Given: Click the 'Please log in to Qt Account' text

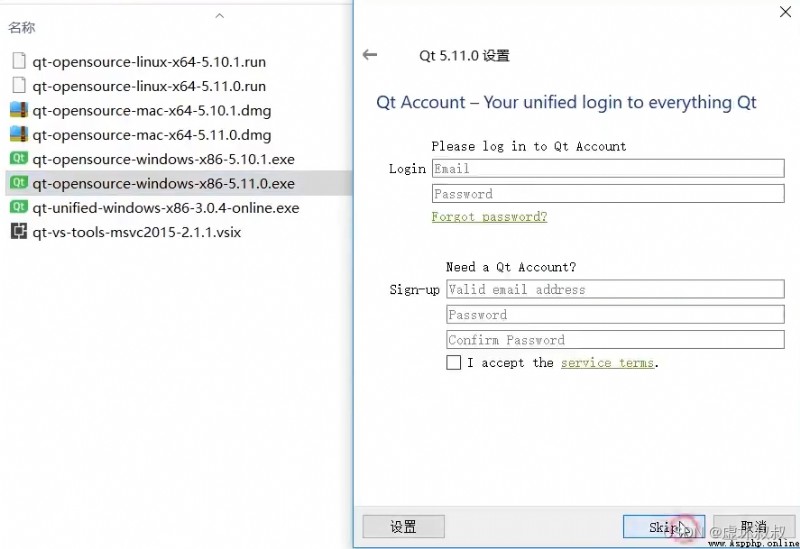Looking at the screenshot, I should coord(529,146).
